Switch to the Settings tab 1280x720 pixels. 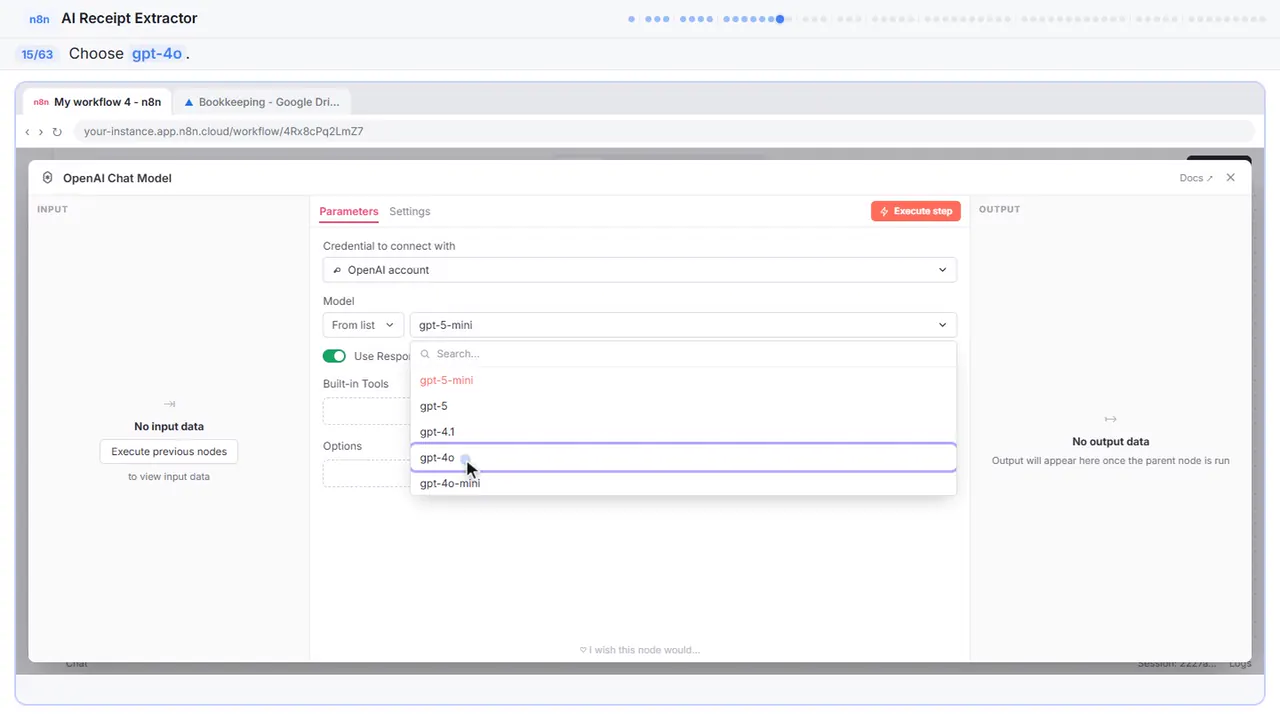tap(410, 211)
